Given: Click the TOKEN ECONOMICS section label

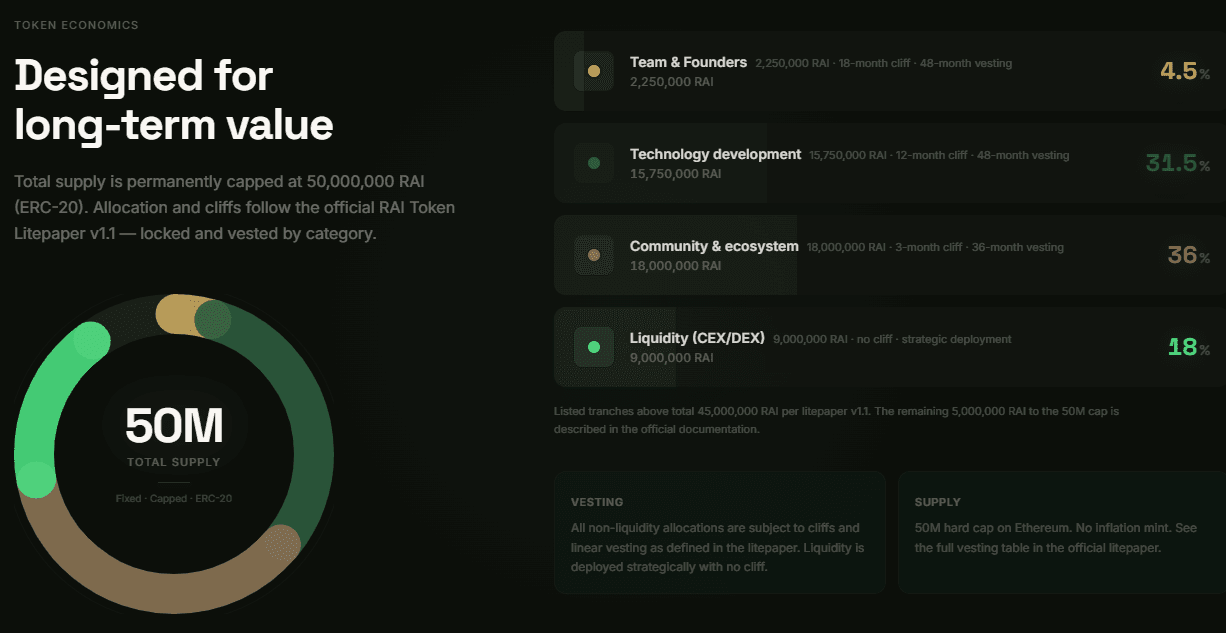Looking at the screenshot, I should tap(76, 24).
